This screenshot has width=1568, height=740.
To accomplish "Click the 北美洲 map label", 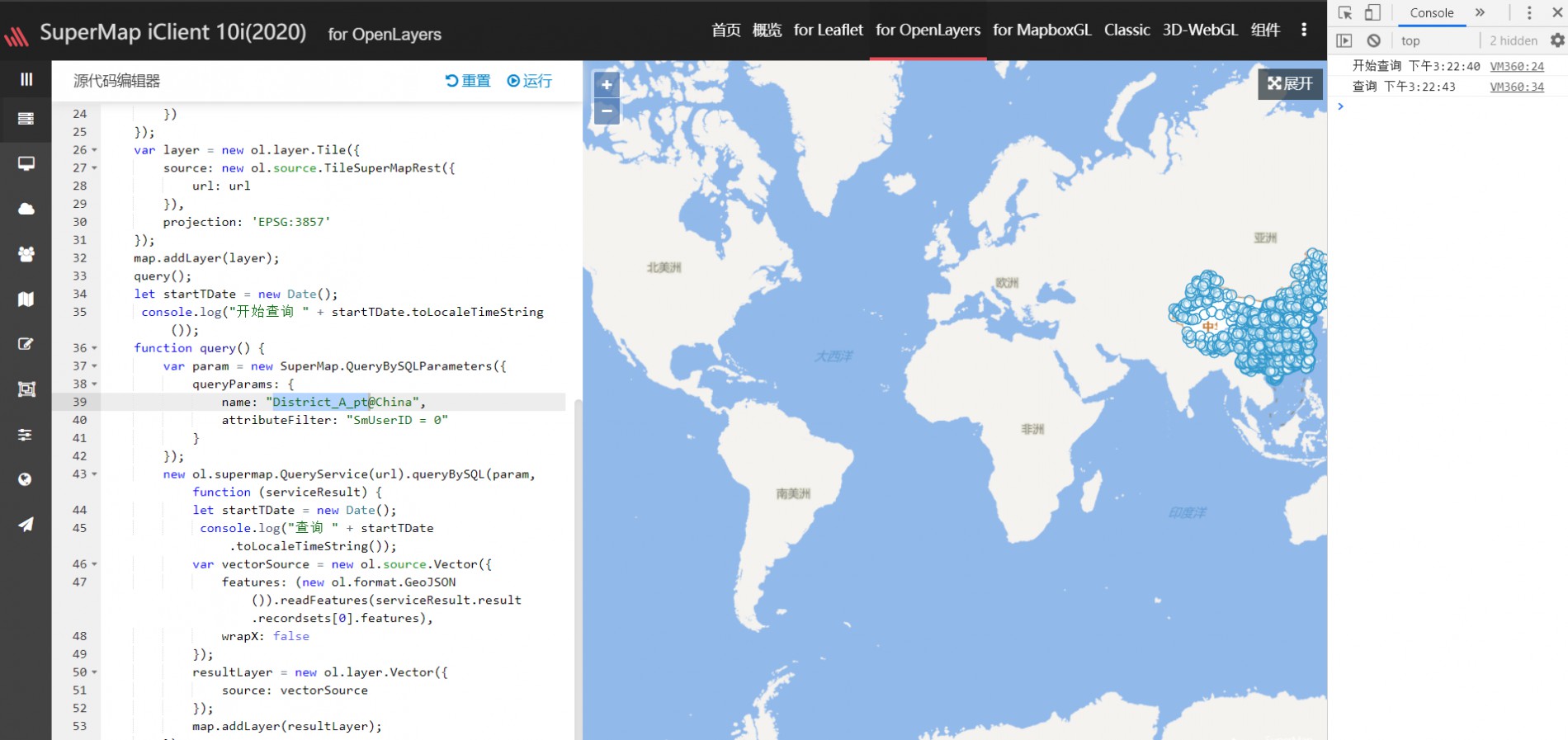I will click(x=664, y=267).
